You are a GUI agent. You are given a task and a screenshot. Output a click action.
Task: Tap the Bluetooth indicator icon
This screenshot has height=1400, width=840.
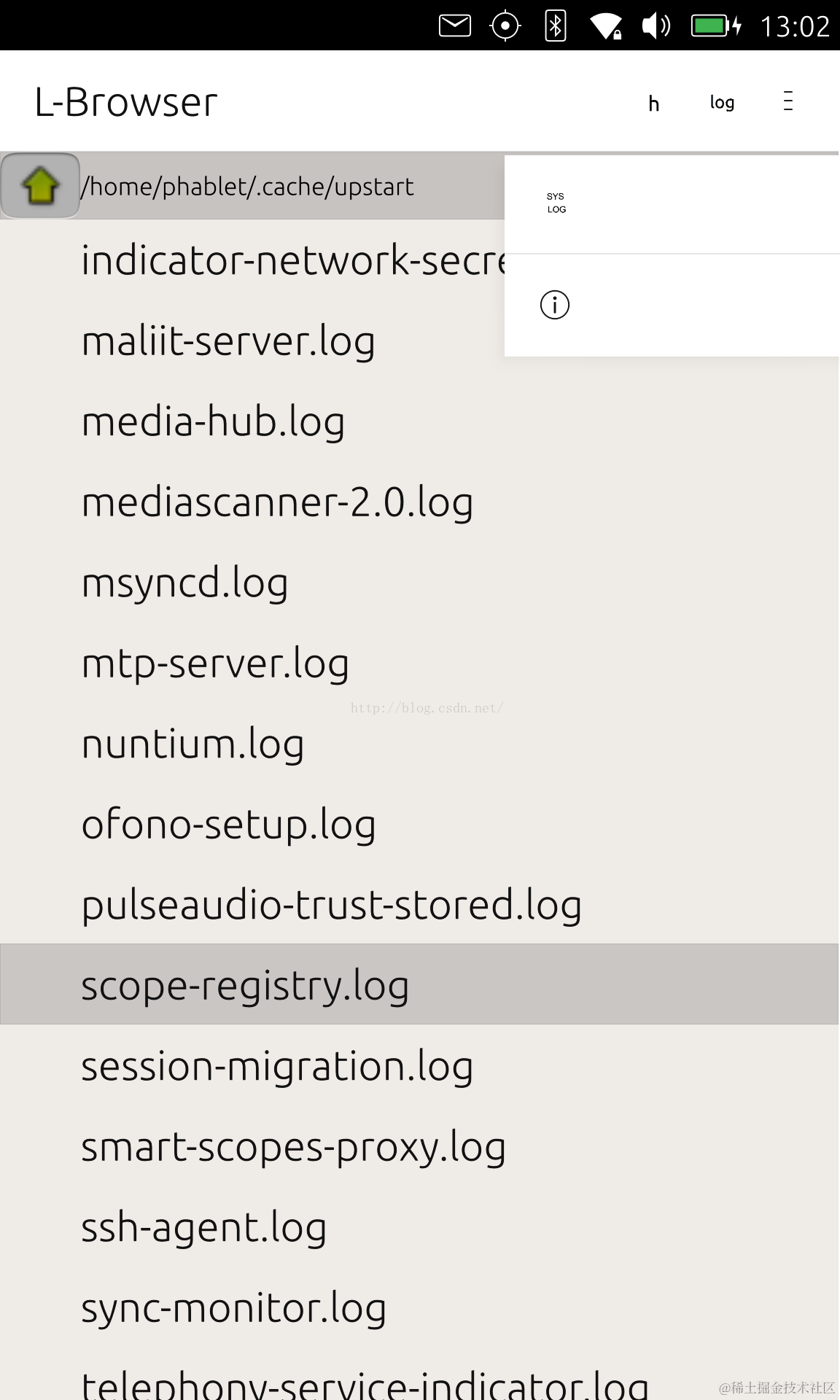(556, 26)
